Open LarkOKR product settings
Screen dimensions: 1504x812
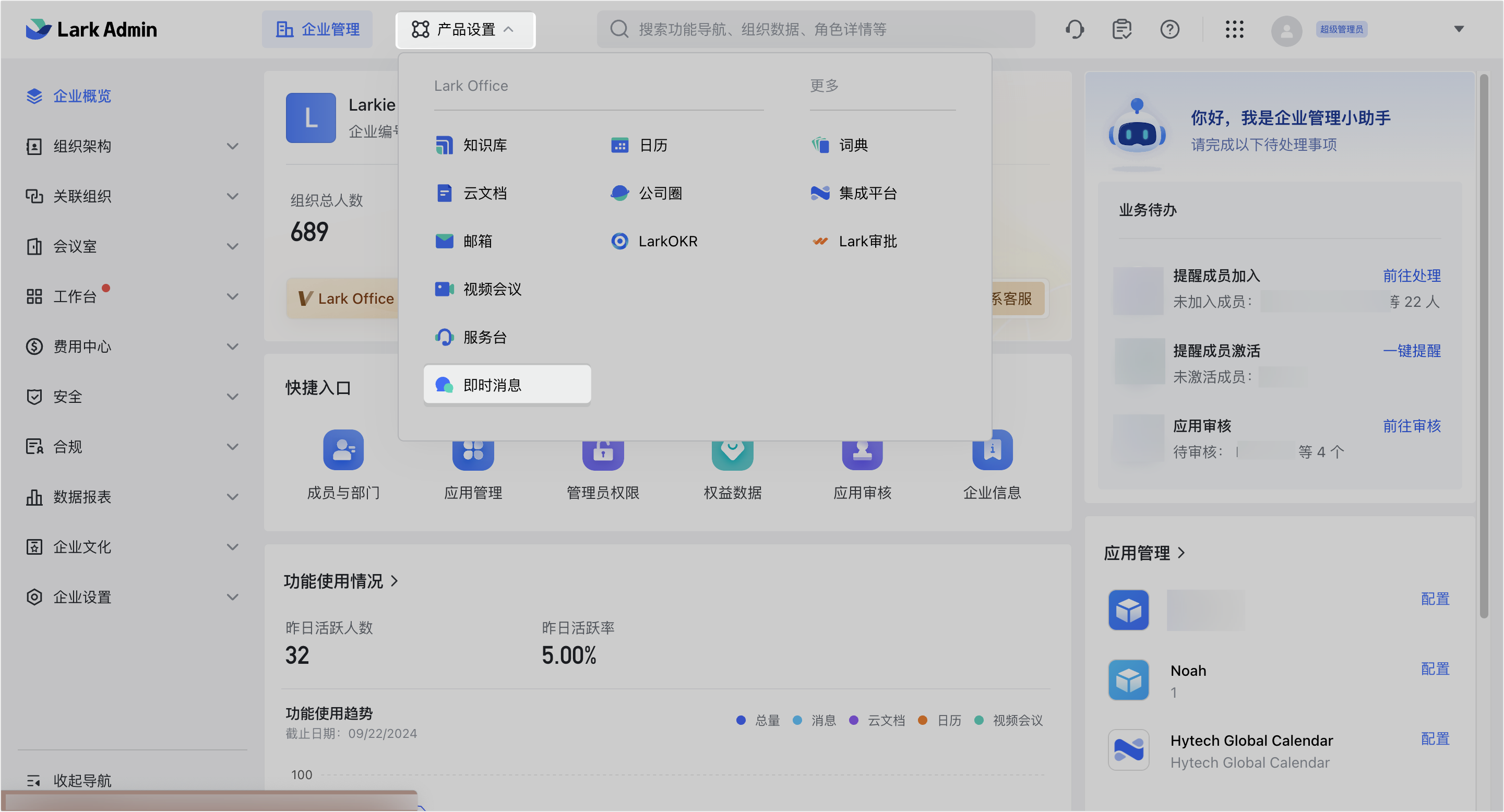pos(653,241)
